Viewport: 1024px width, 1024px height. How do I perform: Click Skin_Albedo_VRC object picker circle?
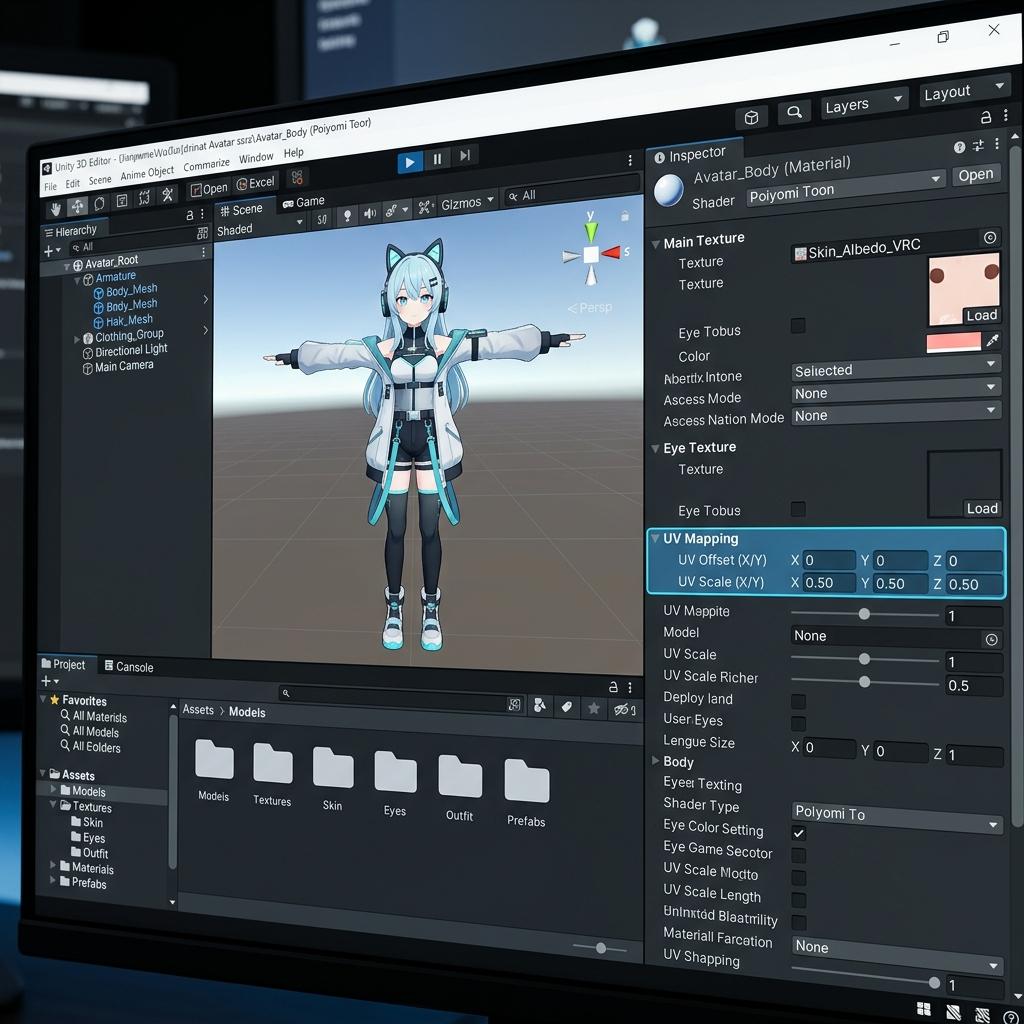pos(990,238)
